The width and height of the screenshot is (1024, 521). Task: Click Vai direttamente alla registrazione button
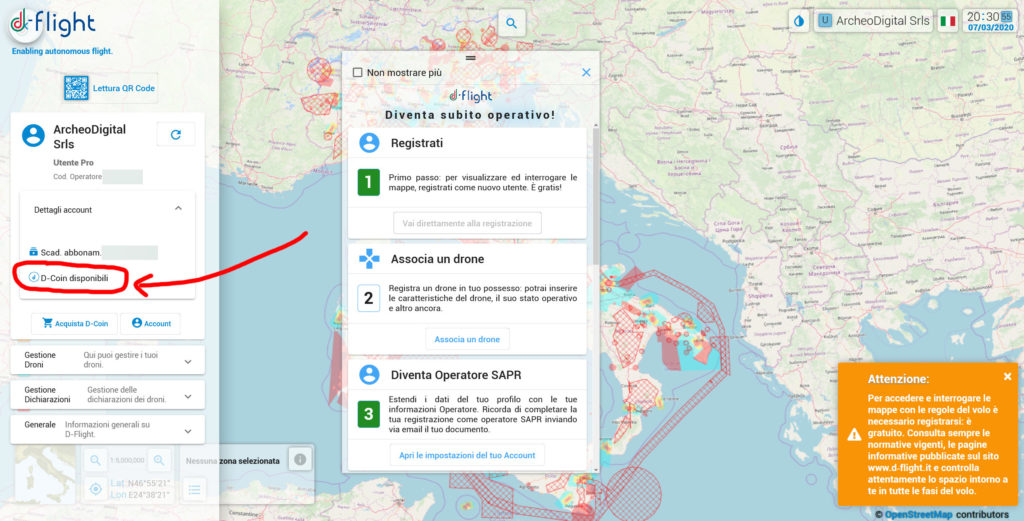[467, 223]
